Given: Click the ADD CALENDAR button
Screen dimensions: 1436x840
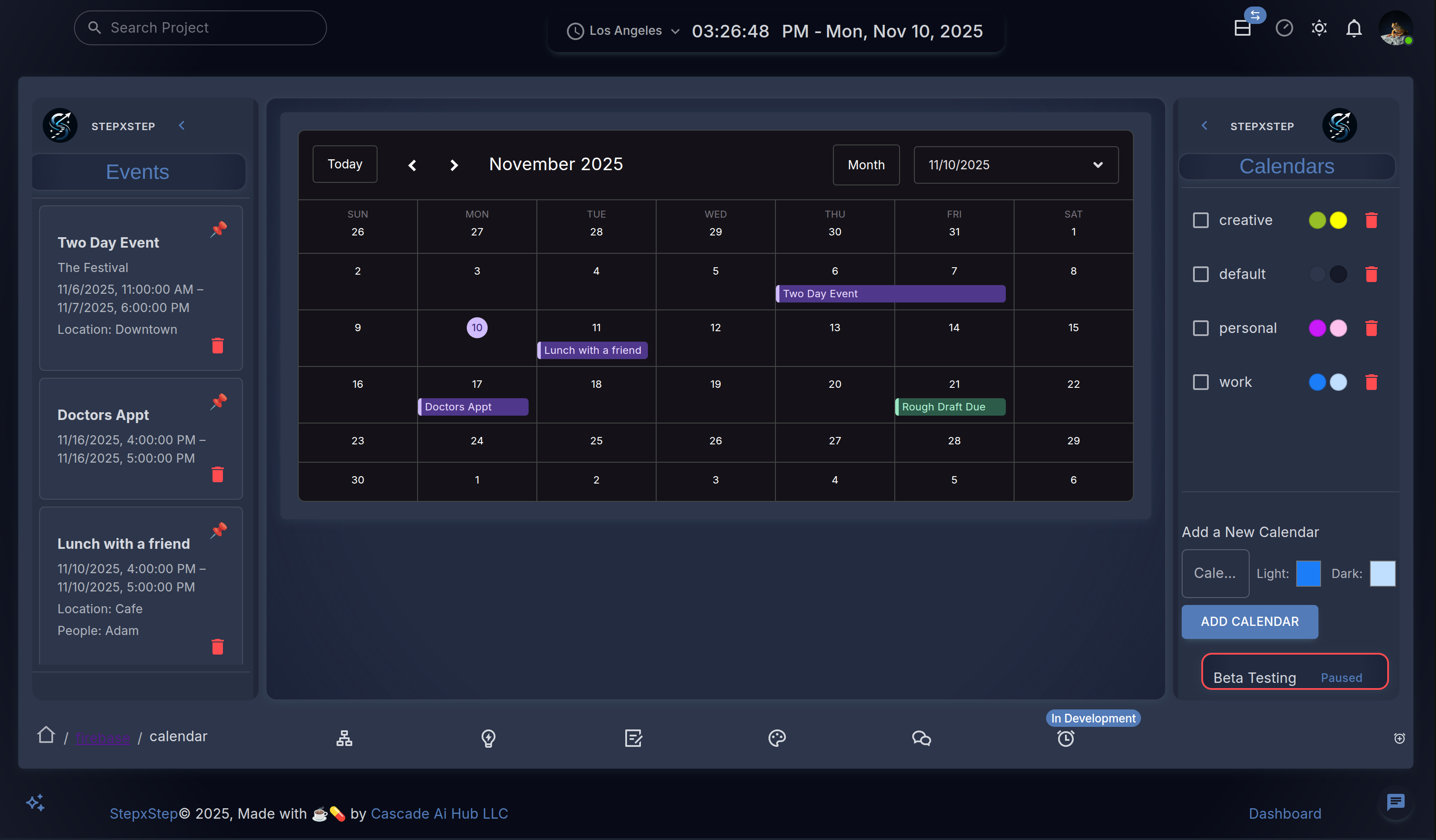Looking at the screenshot, I should click(1250, 622).
